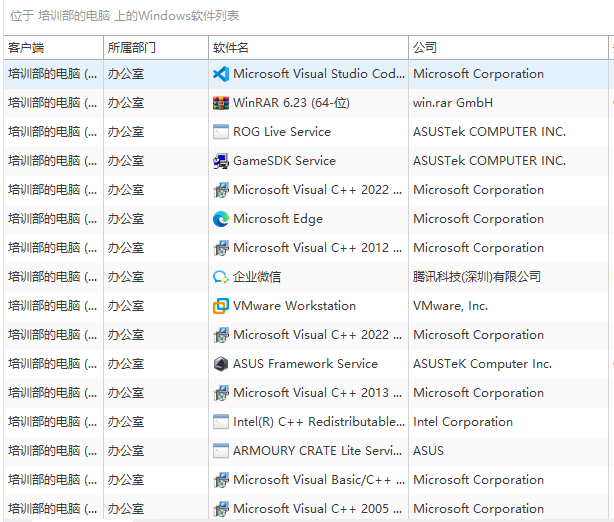Select "Microsoft Visual C++ 2013 ..." entry
614x522 pixels.
[318, 392]
